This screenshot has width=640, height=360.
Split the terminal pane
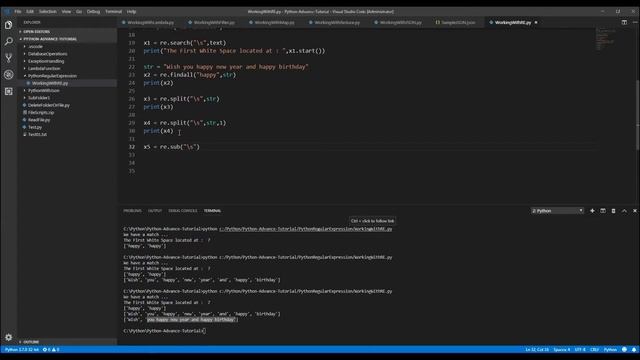pyautogui.click(x=603, y=211)
